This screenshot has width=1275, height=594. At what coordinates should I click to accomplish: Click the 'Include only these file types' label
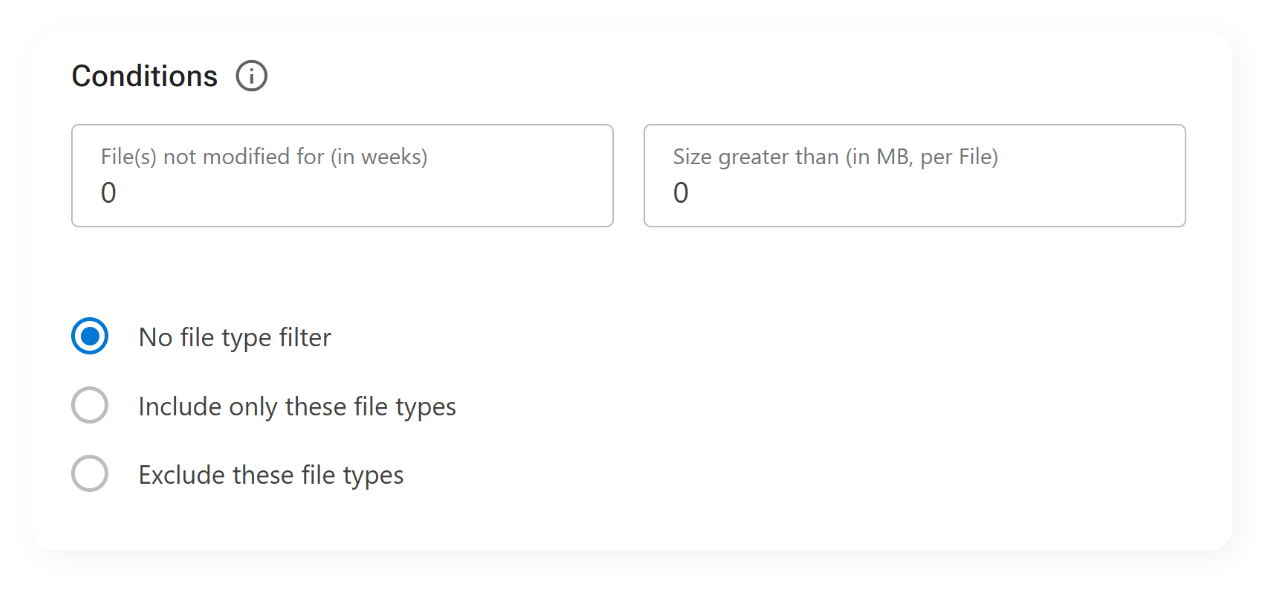pyautogui.click(x=297, y=406)
